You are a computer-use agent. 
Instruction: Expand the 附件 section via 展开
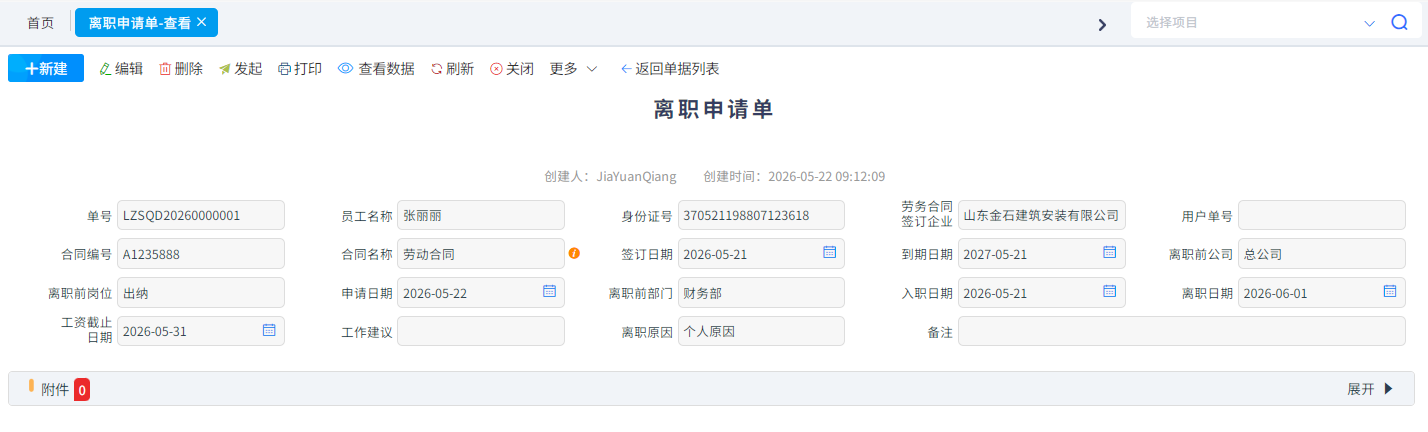point(1370,389)
